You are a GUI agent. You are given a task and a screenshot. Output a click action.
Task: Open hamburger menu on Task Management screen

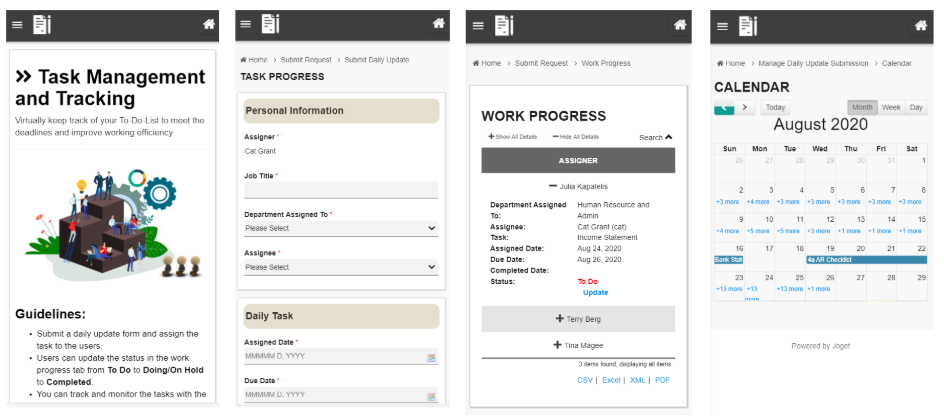point(17,25)
